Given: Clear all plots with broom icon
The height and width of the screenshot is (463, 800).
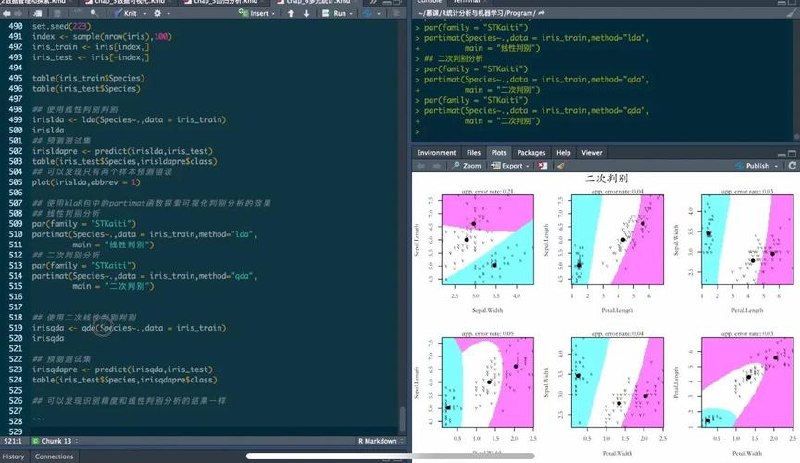Looking at the screenshot, I should 561,166.
